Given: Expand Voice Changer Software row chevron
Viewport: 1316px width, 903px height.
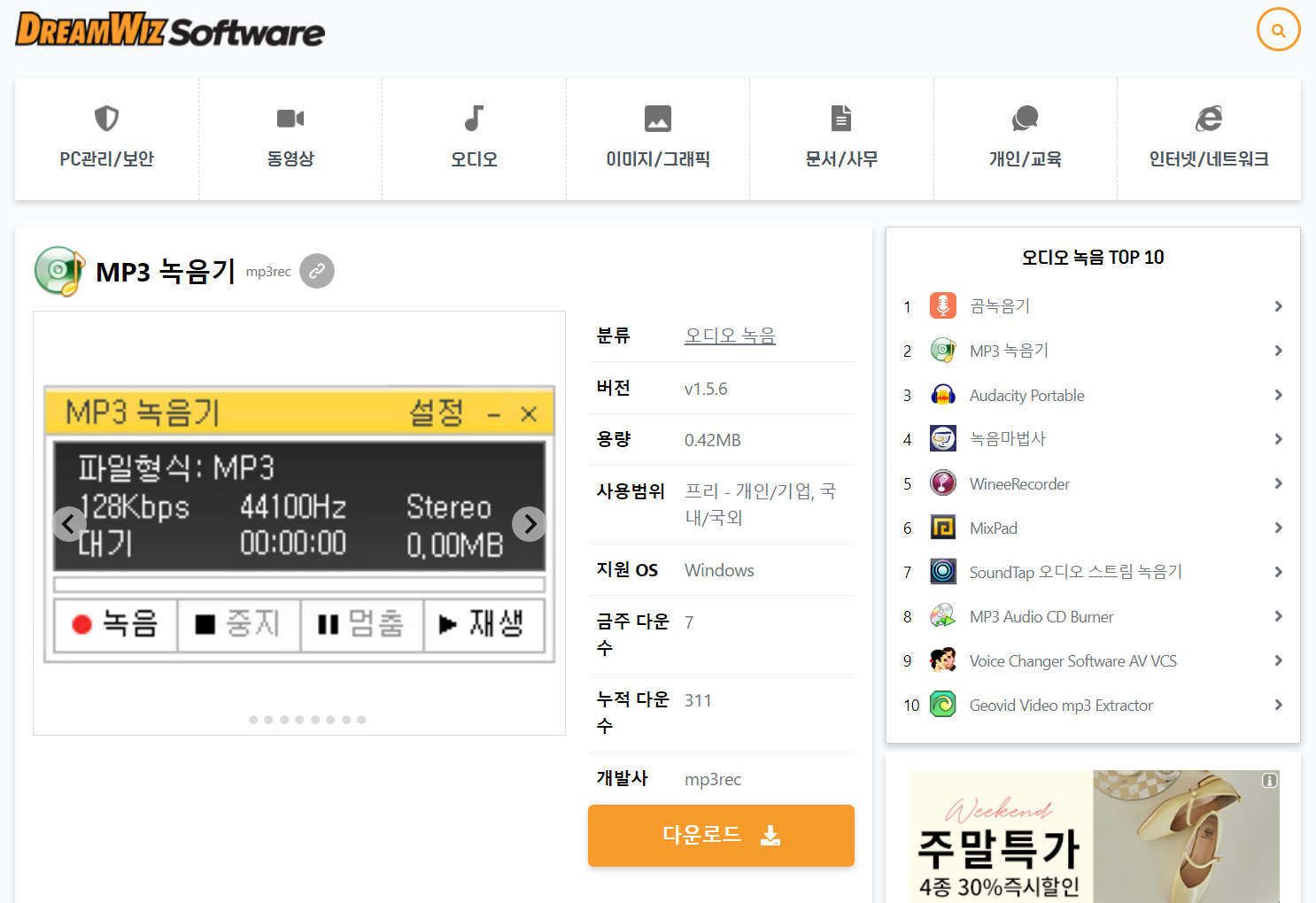Looking at the screenshot, I should point(1278,660).
